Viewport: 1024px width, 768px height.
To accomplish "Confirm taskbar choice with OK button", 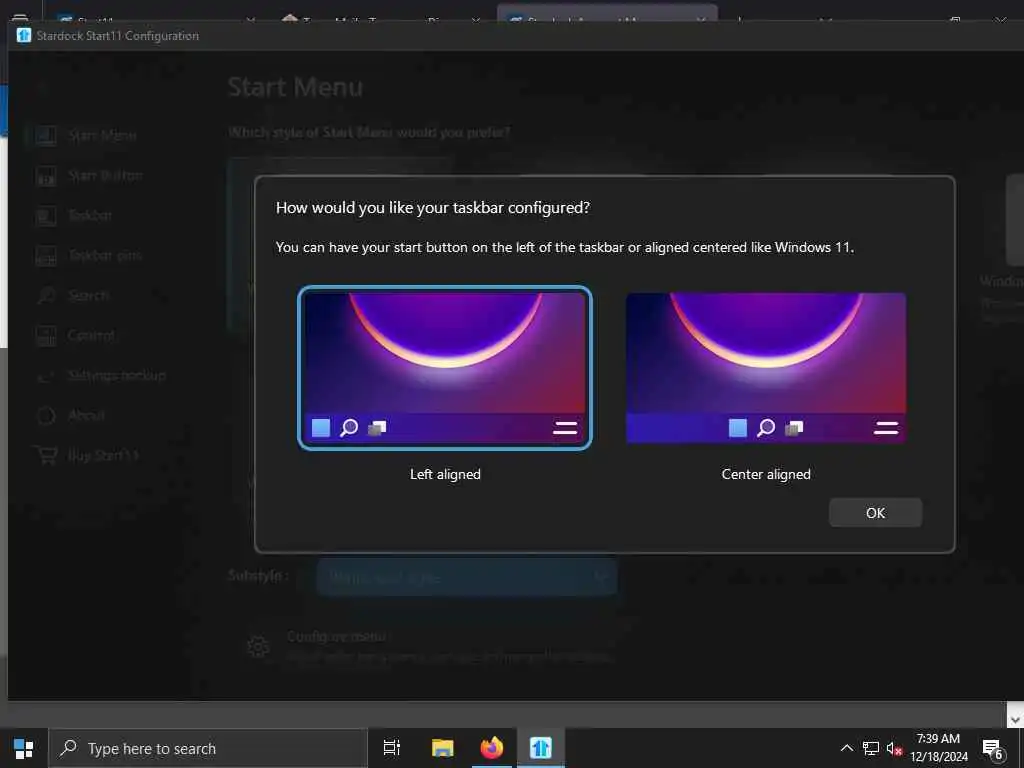I will [x=875, y=513].
